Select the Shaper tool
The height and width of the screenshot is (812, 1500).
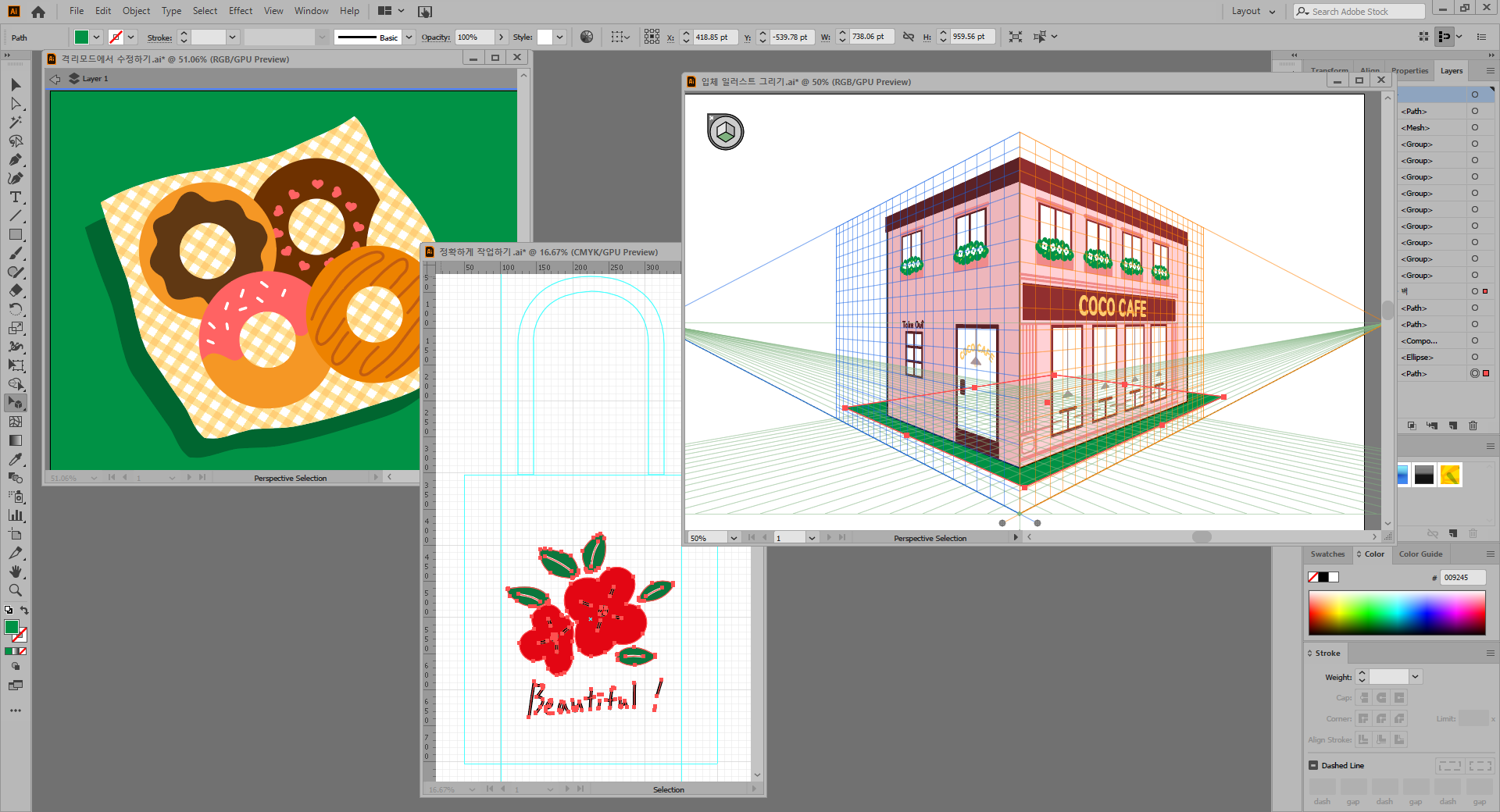coord(16,272)
